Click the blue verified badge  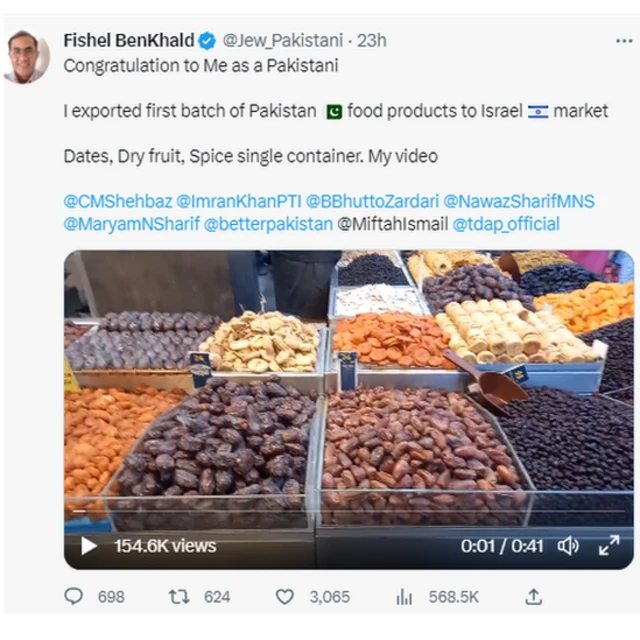[x=207, y=41]
